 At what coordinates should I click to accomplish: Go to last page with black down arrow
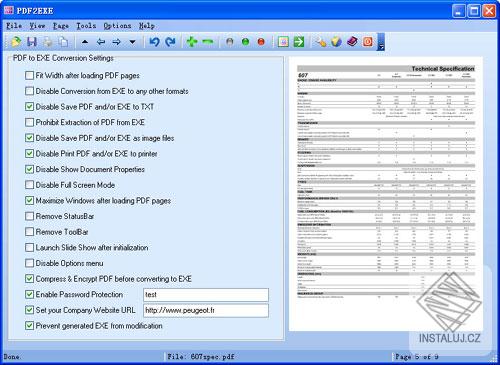132,42
